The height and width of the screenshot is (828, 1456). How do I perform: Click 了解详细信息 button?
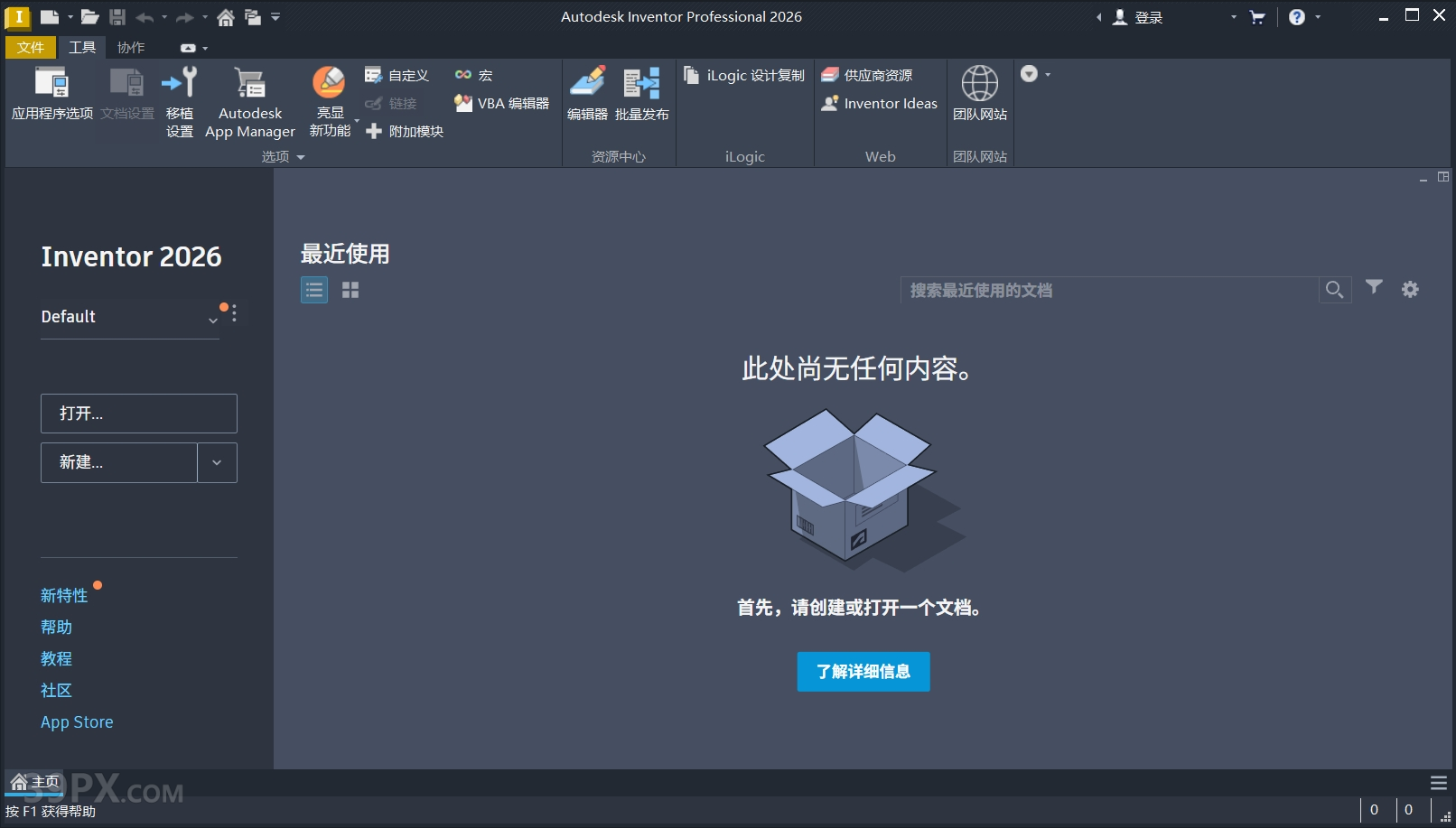point(863,672)
